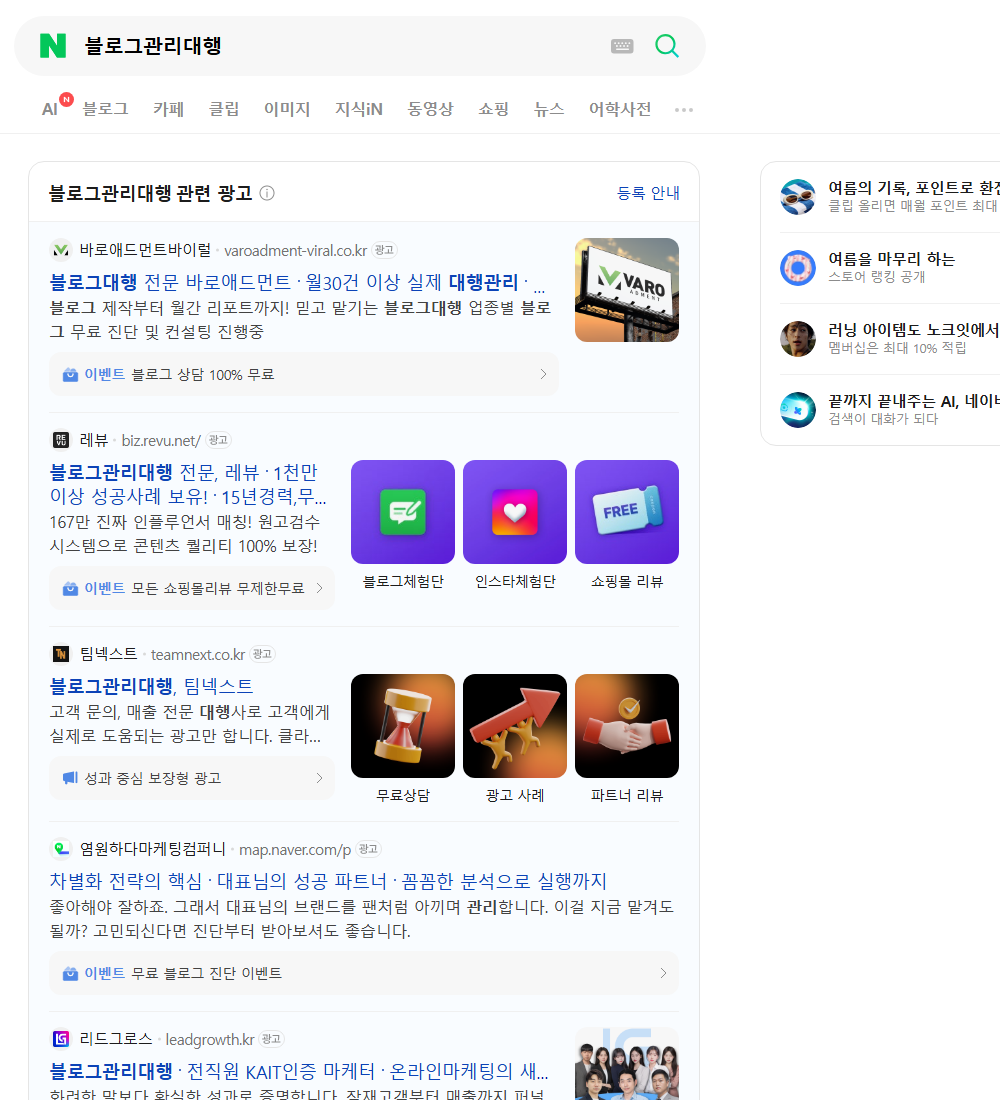Click the 바로애드먼트바이럴 favicon
This screenshot has height=1100, width=1000.
click(61, 250)
